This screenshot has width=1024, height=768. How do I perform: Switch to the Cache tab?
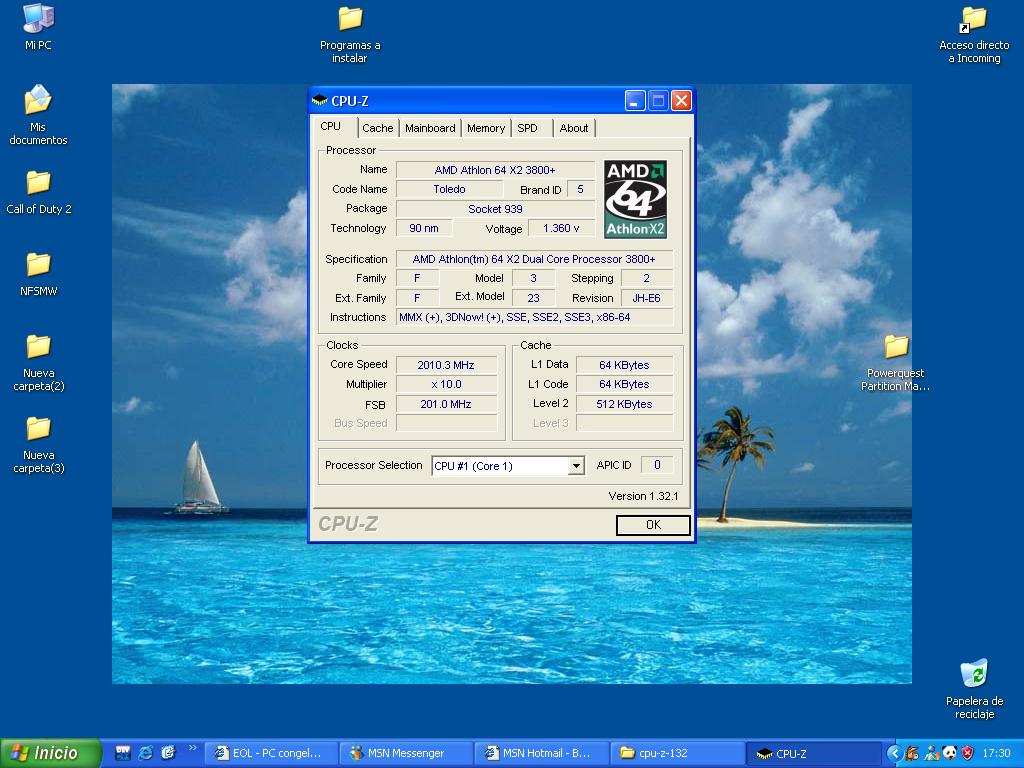pyautogui.click(x=377, y=128)
